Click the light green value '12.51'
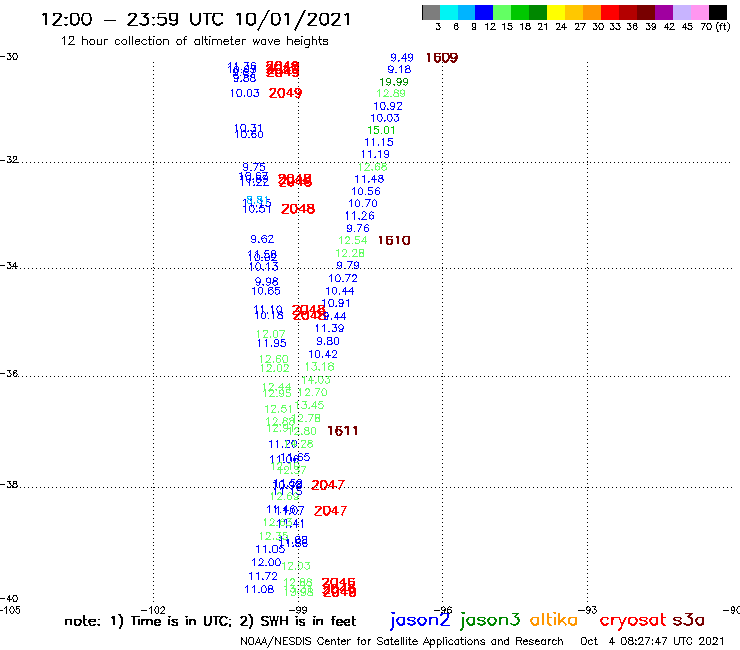The height and width of the screenshot is (650, 740). pyautogui.click(x=278, y=409)
